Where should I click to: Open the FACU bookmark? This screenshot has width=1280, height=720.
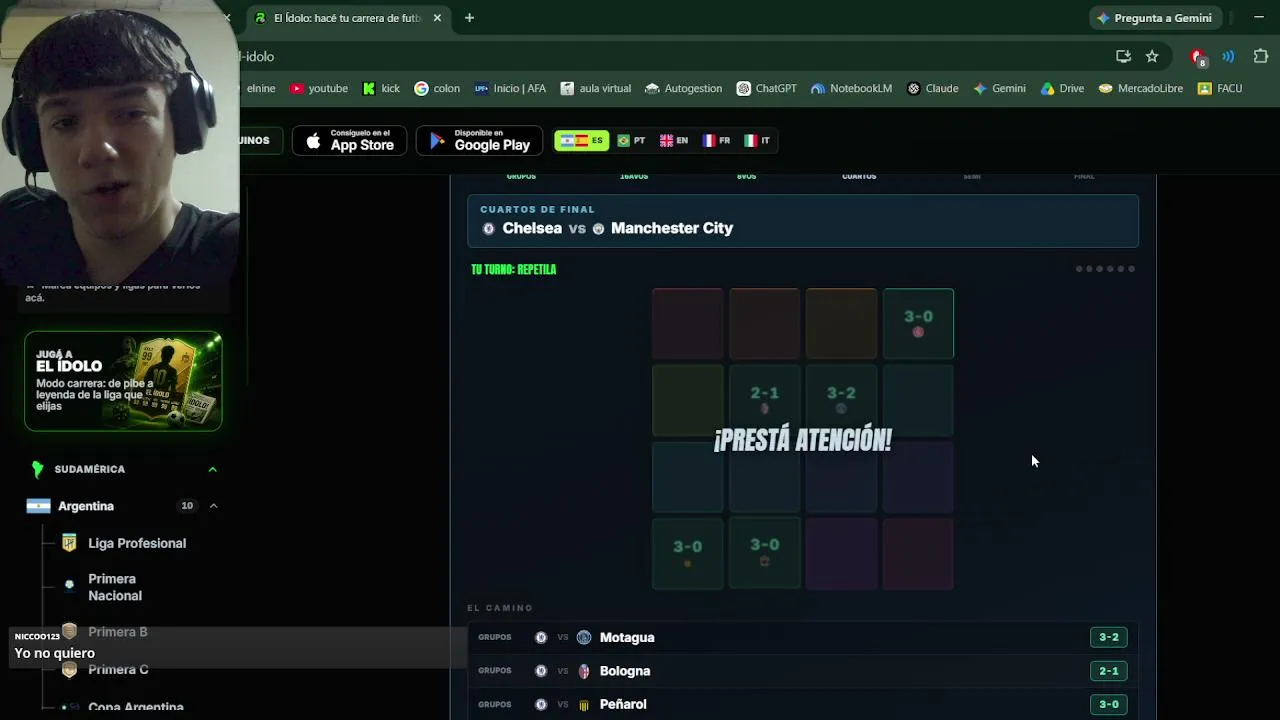tap(1220, 88)
